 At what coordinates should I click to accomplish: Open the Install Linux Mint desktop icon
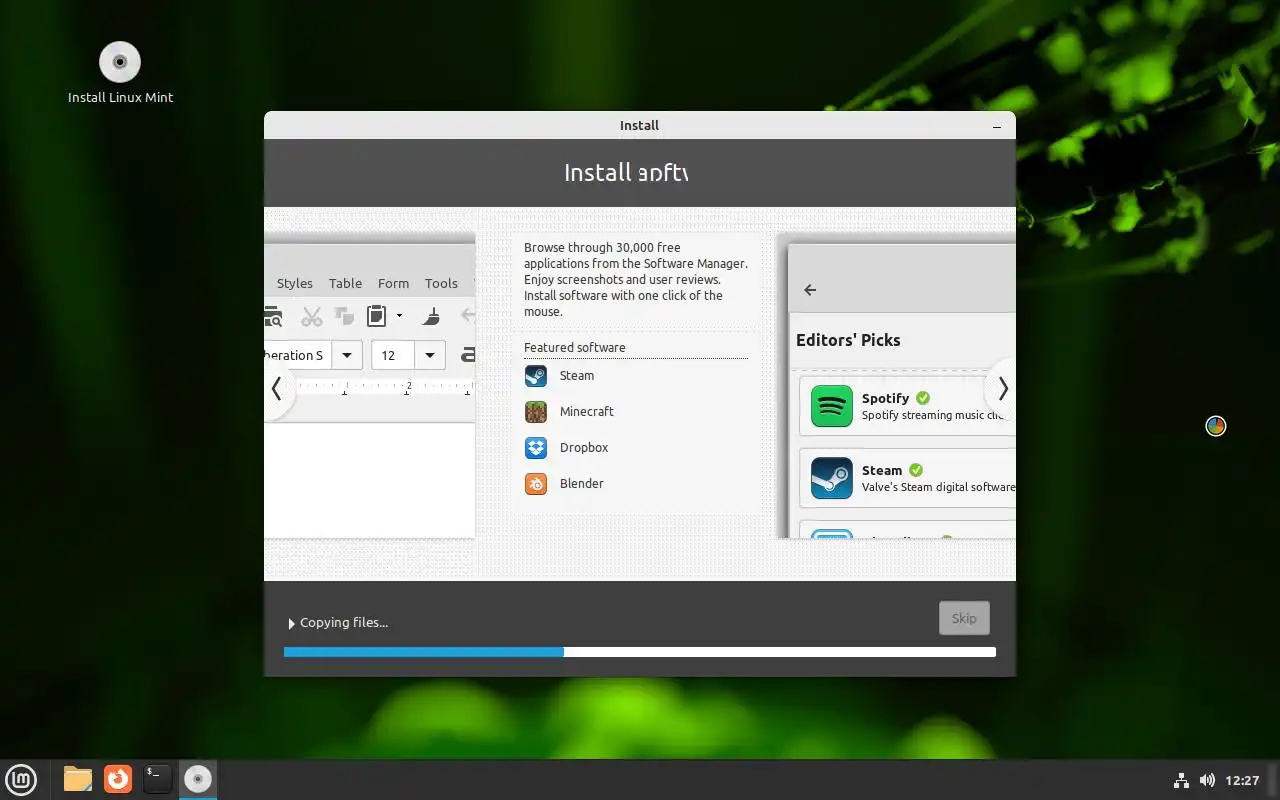pyautogui.click(x=120, y=72)
